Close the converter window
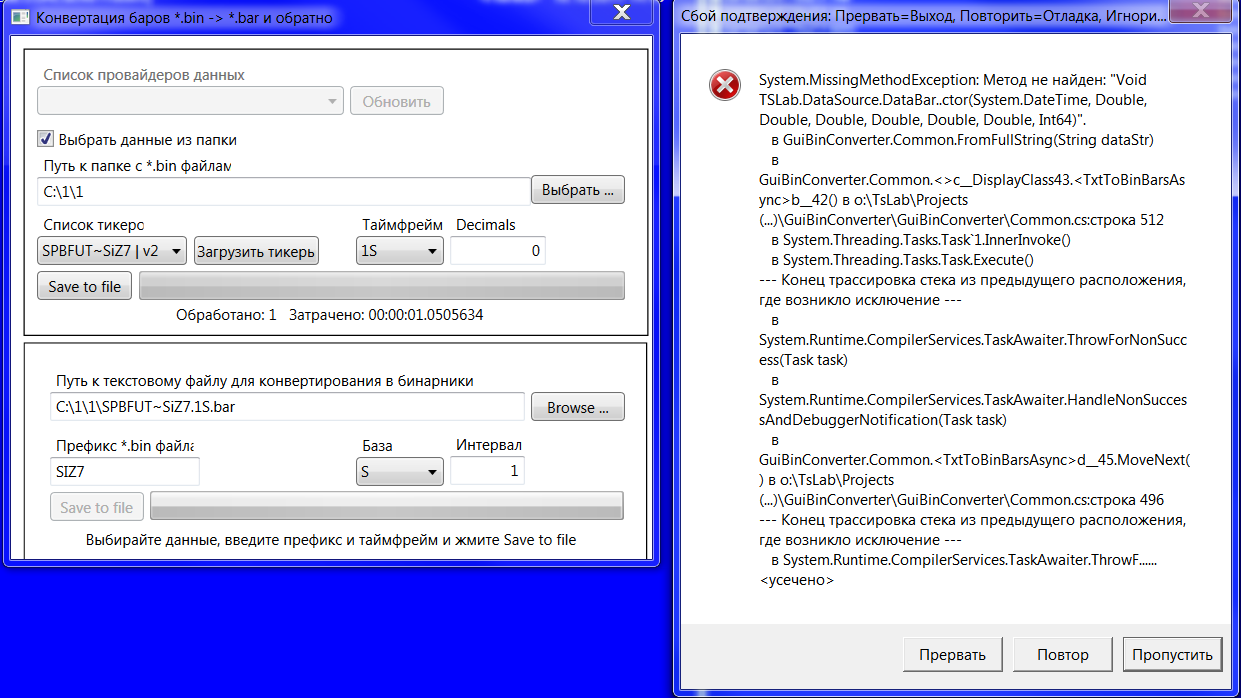This screenshot has height=698, width=1241. pos(620,11)
